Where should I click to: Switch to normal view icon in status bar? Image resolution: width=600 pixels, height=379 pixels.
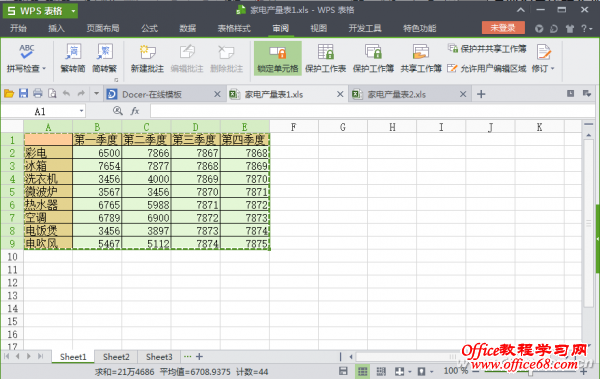tap(362, 371)
